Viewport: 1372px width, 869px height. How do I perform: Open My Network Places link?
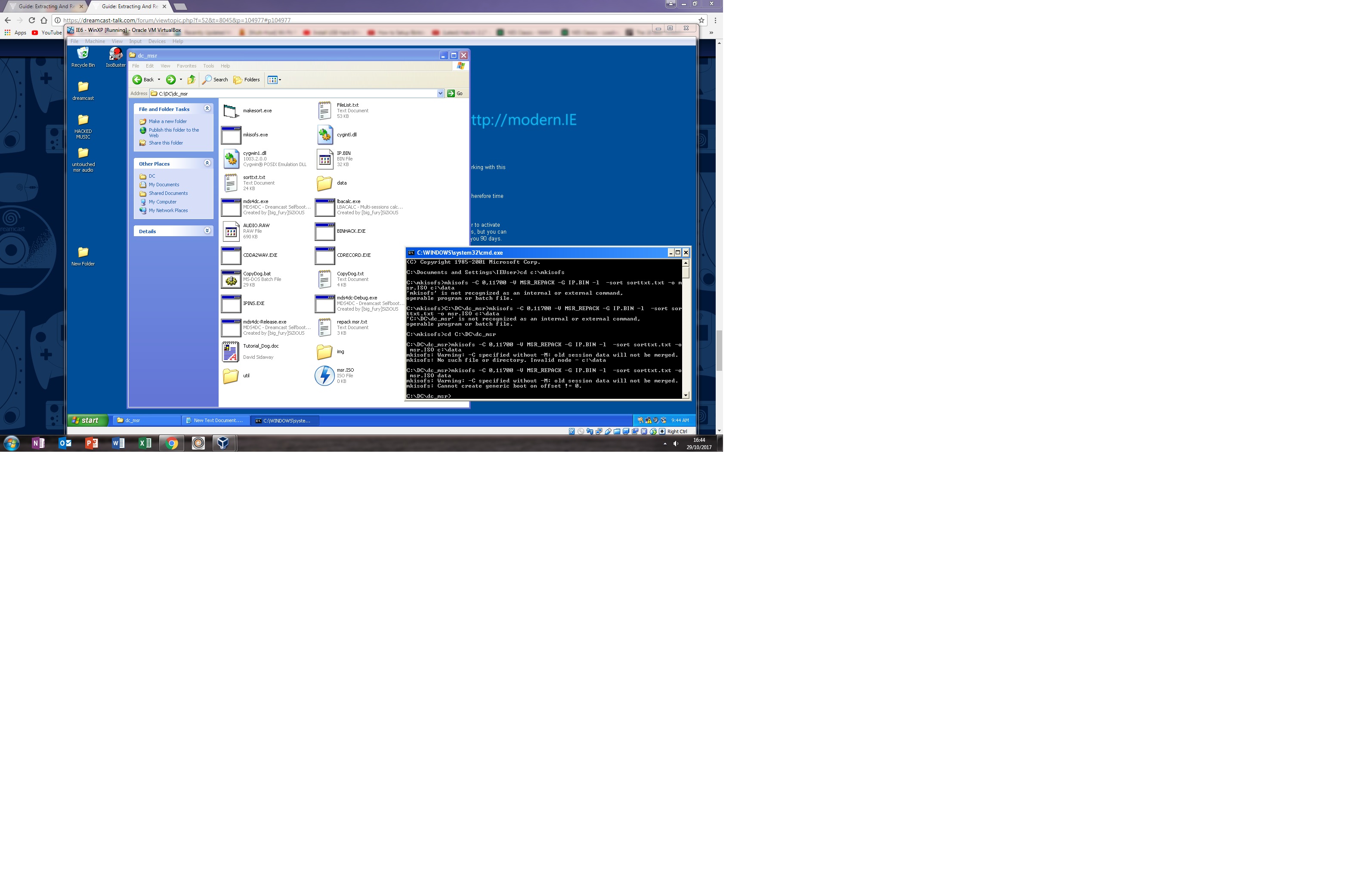(x=168, y=210)
